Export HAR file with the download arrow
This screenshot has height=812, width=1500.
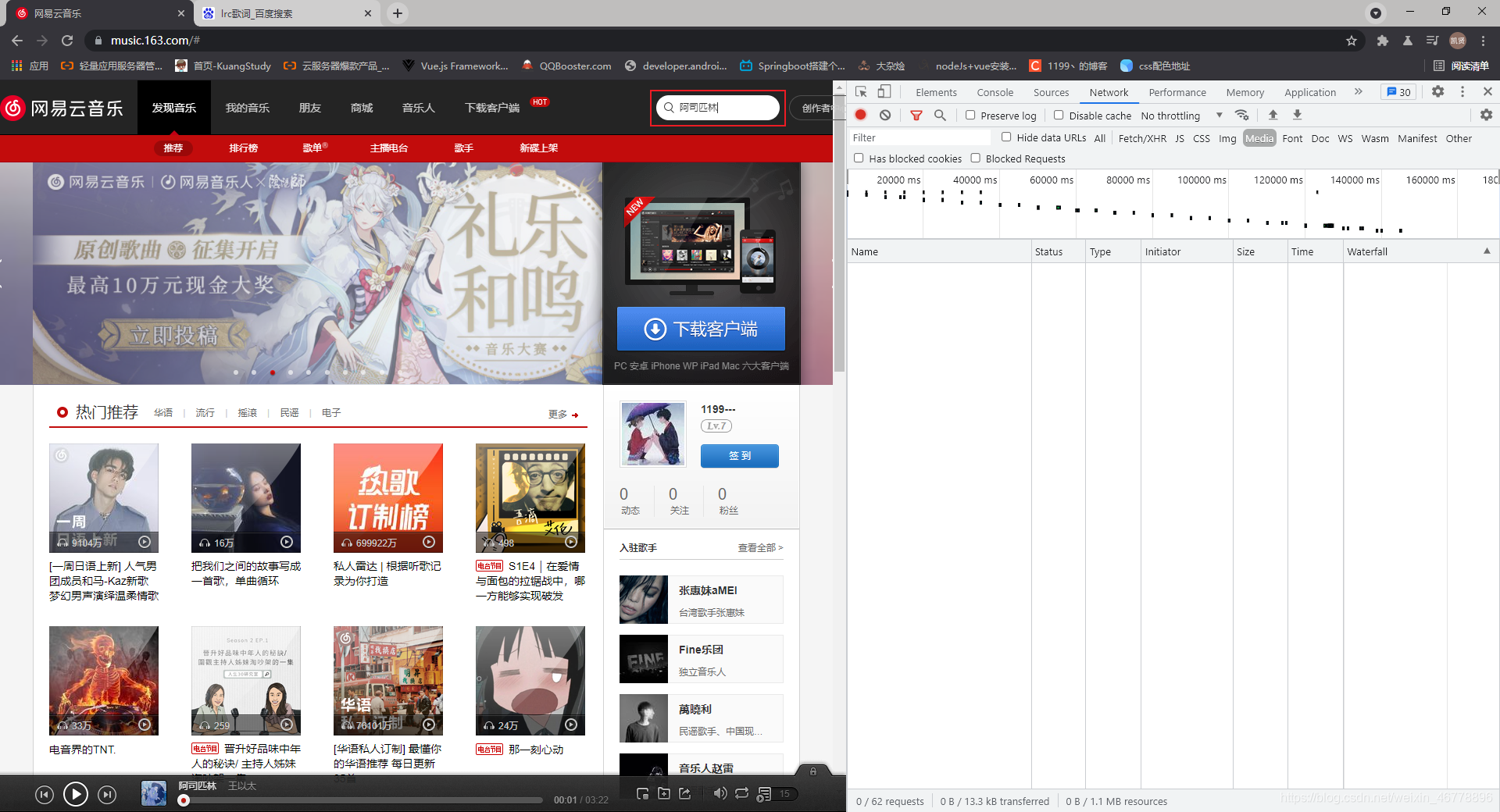[1297, 115]
